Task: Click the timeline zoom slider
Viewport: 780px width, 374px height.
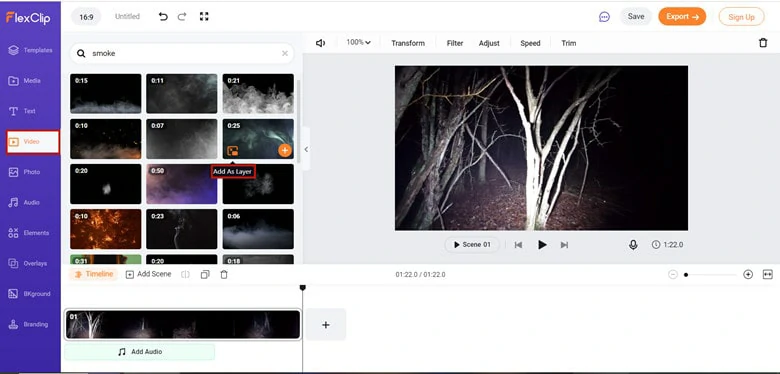Action: click(x=710, y=275)
